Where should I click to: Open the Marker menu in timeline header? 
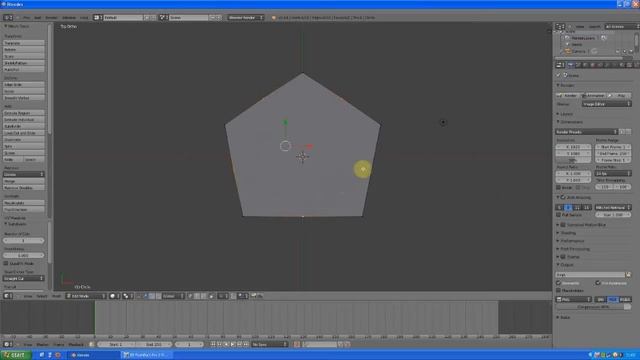(42, 344)
